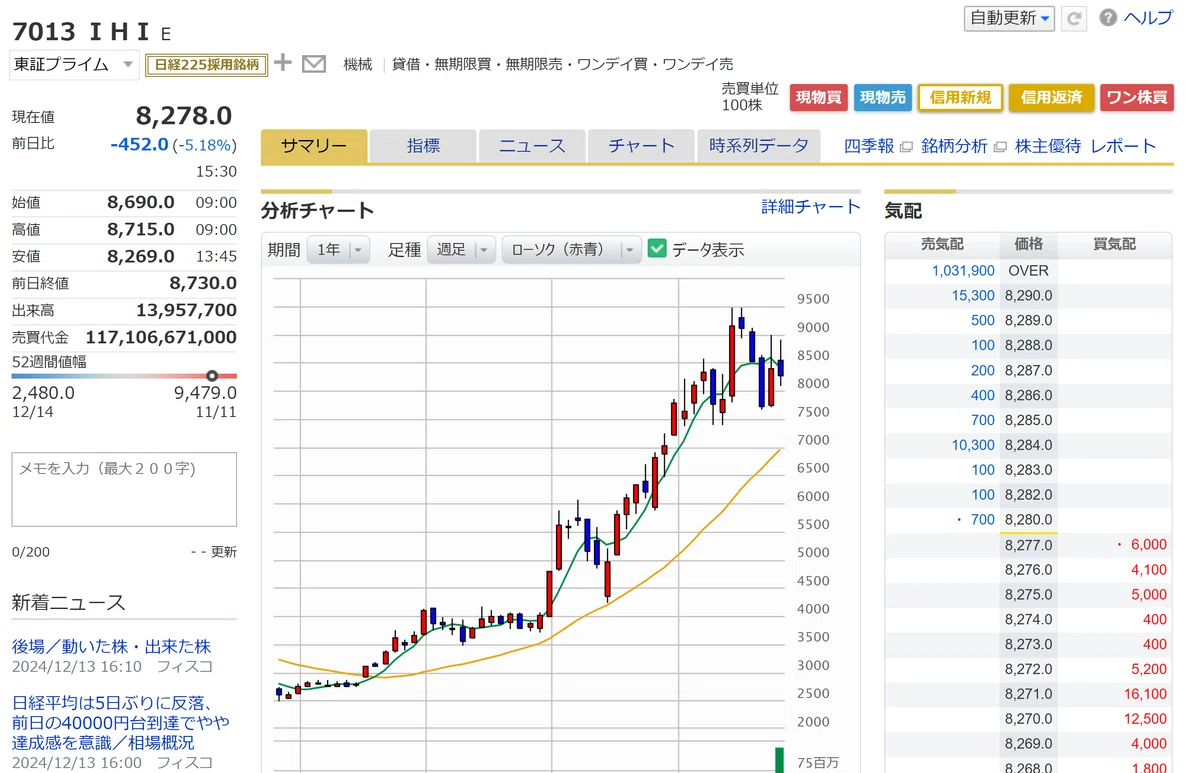Viewport: 1200px width, 773px height.
Task: Click the memo 更新 button
Action: click(214, 552)
